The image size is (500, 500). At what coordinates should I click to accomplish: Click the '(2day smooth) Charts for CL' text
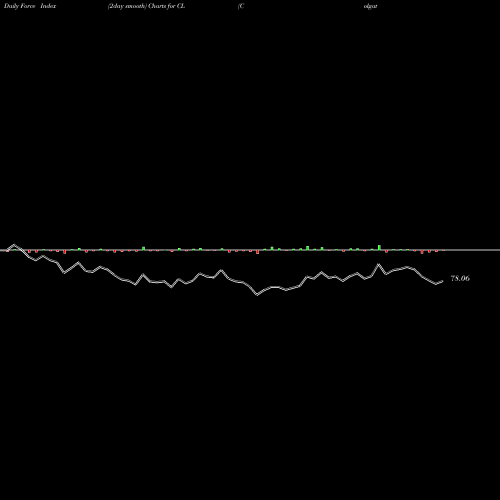point(146,6)
